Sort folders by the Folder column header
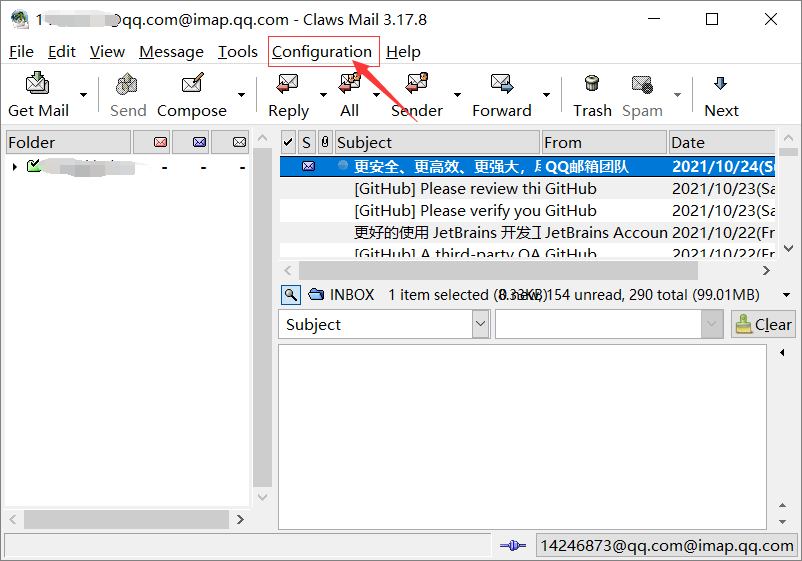The image size is (802, 561). tap(69, 142)
